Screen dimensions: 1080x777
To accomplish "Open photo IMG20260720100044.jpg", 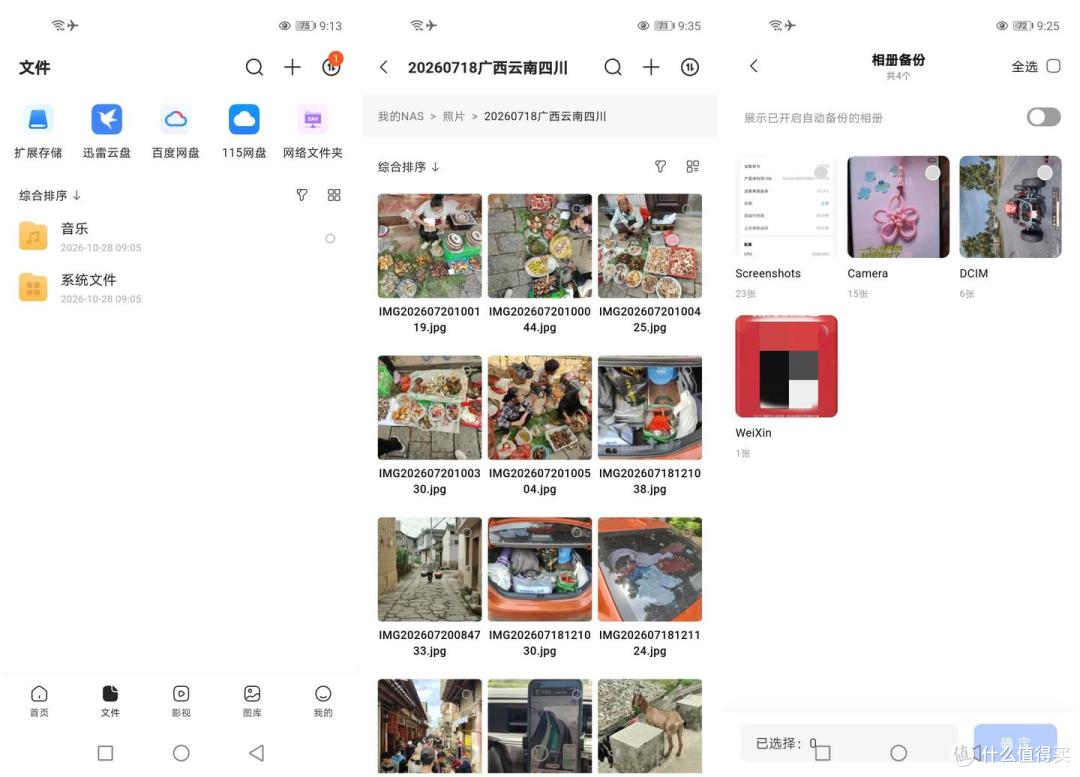I will click(x=539, y=245).
